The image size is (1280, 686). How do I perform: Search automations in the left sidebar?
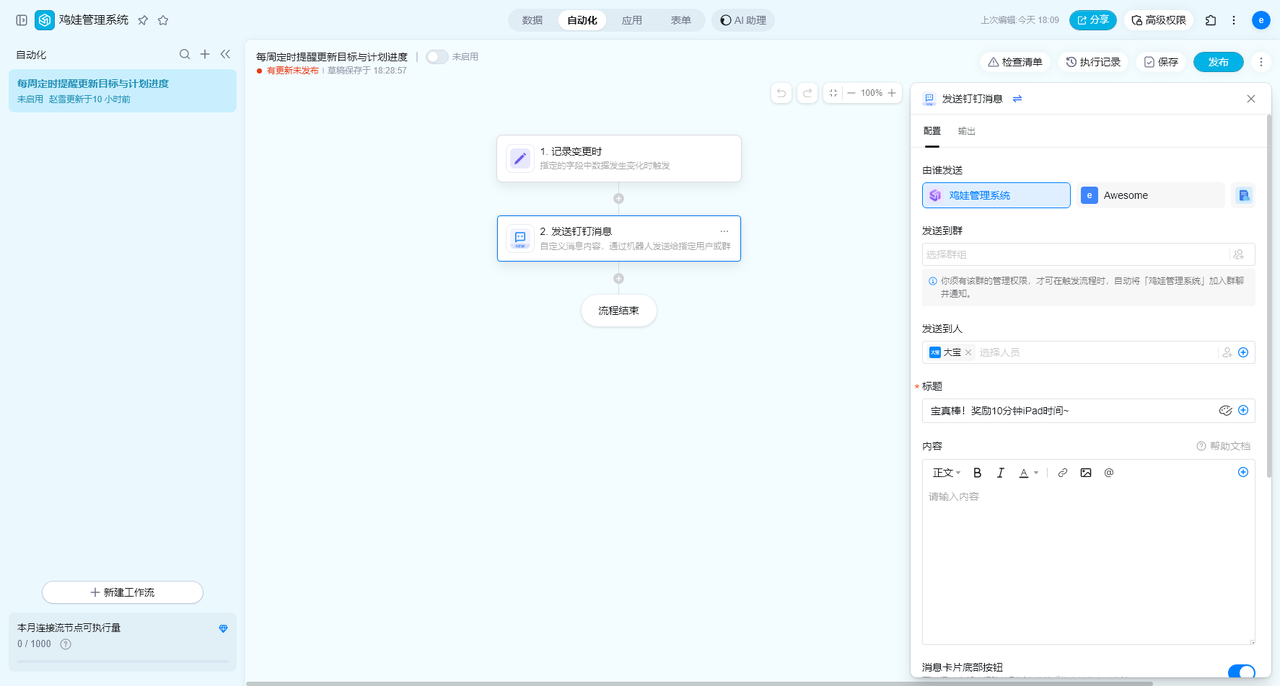pos(184,55)
